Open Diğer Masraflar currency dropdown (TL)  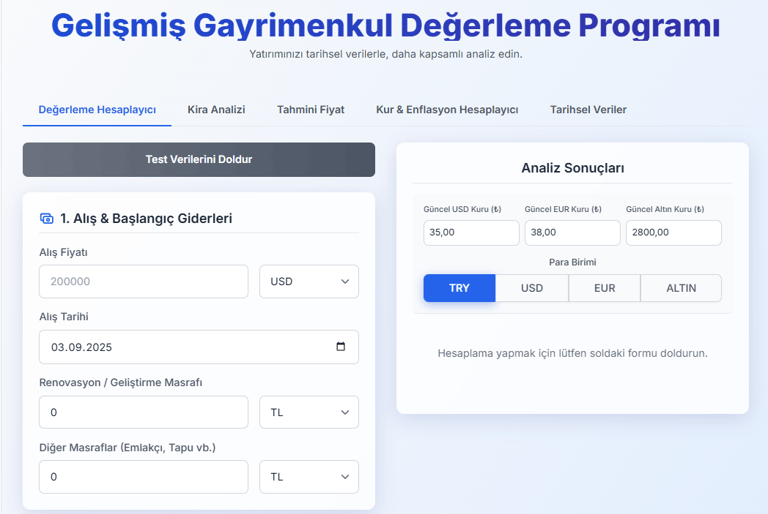click(309, 477)
